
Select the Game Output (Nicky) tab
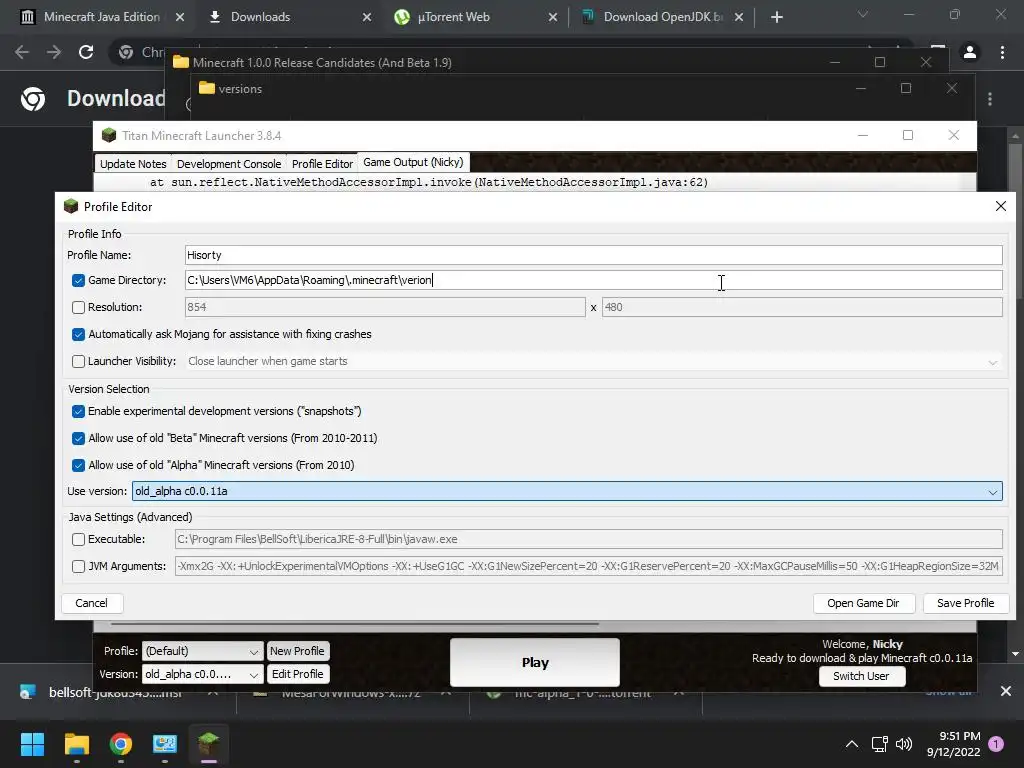pos(413,162)
